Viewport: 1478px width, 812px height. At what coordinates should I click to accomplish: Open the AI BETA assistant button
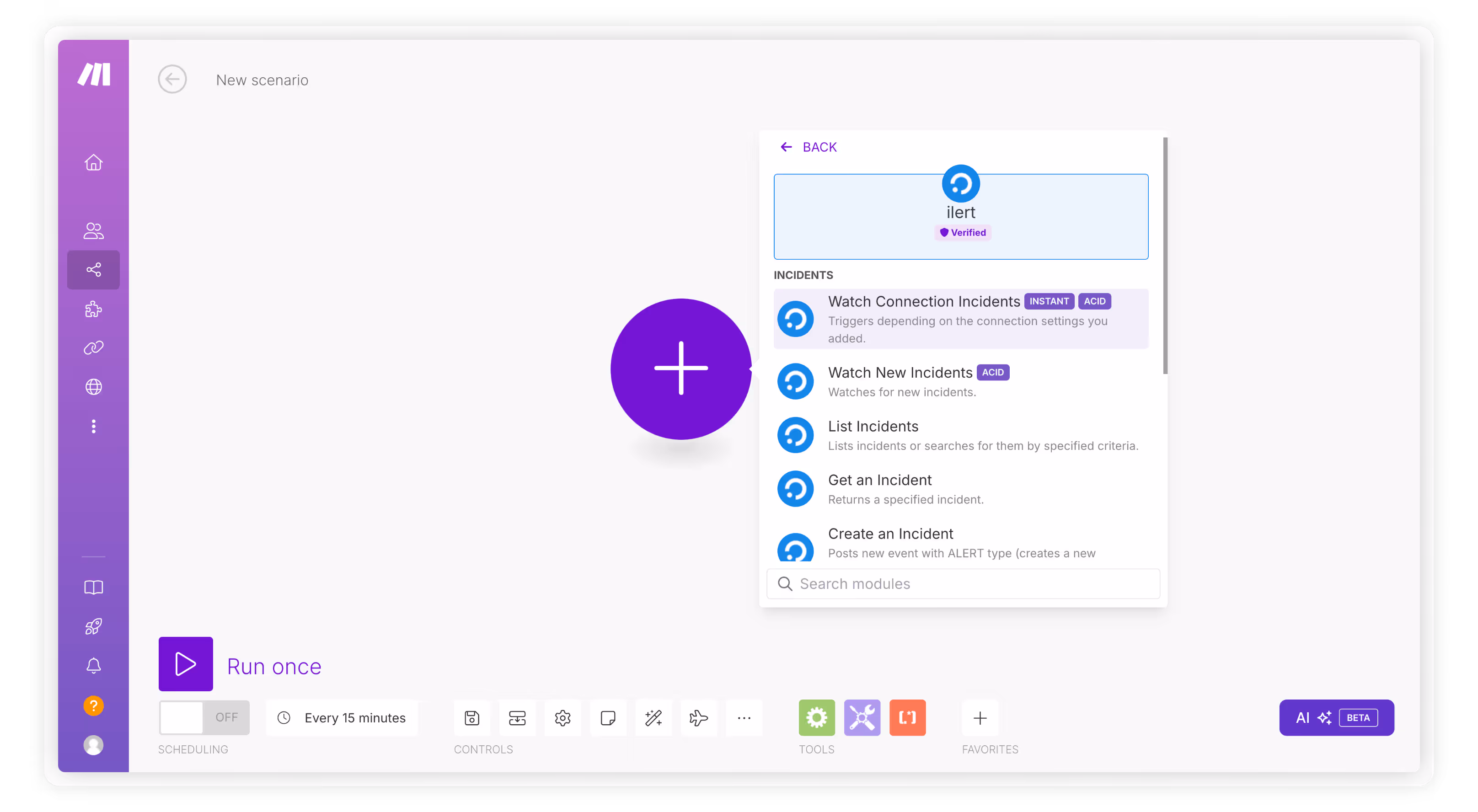[x=1336, y=717]
